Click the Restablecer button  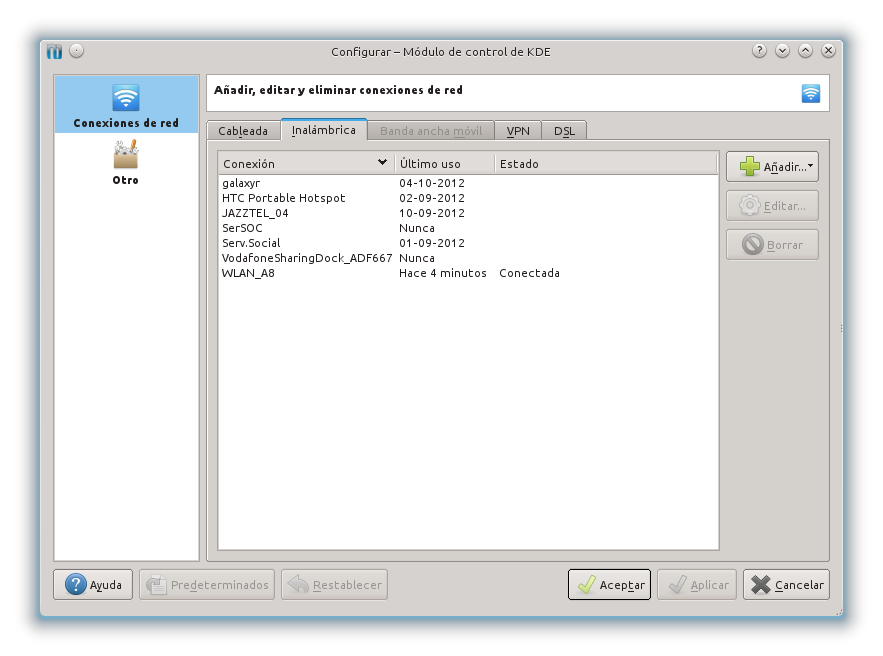tap(335, 584)
